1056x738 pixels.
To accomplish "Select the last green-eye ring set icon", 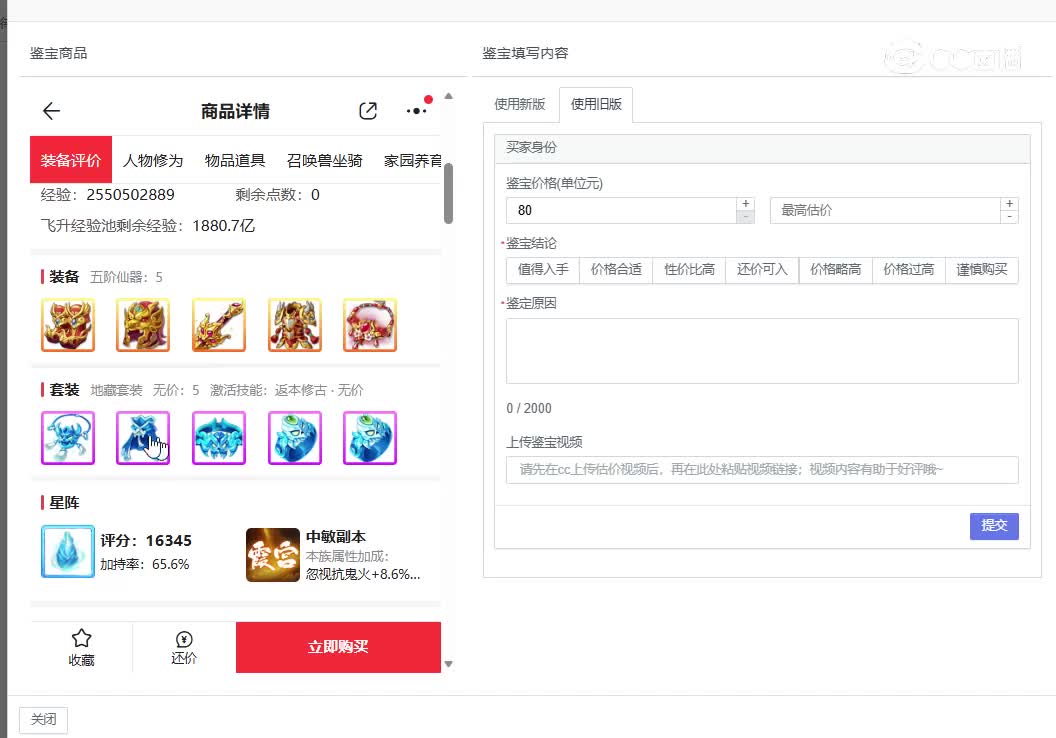I will pos(370,438).
